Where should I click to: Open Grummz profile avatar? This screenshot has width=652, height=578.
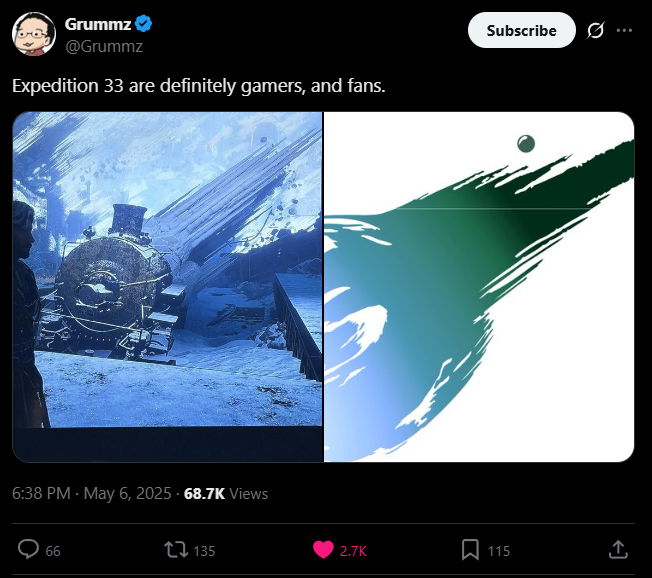pos(34,34)
